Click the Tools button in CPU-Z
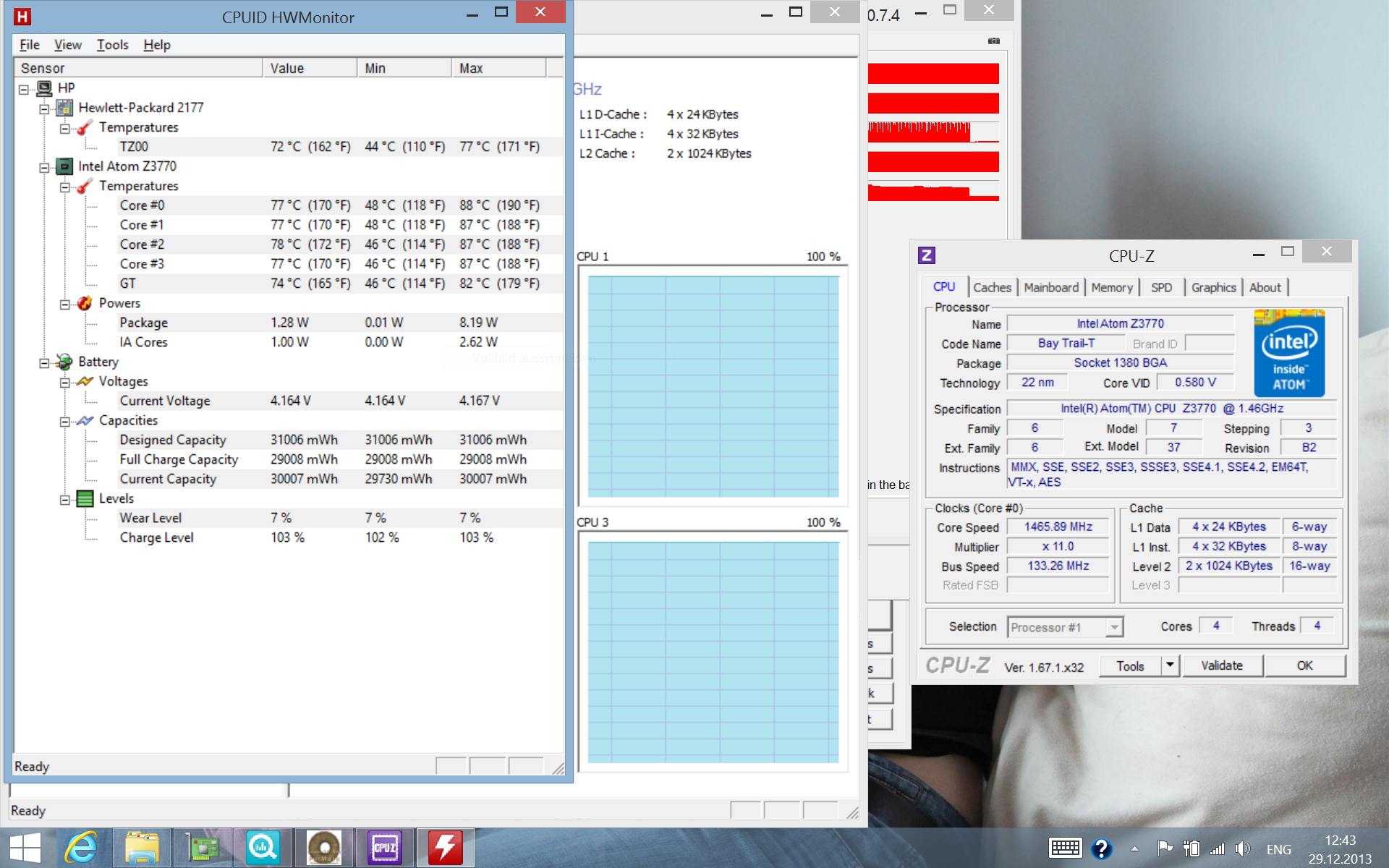 click(1130, 665)
